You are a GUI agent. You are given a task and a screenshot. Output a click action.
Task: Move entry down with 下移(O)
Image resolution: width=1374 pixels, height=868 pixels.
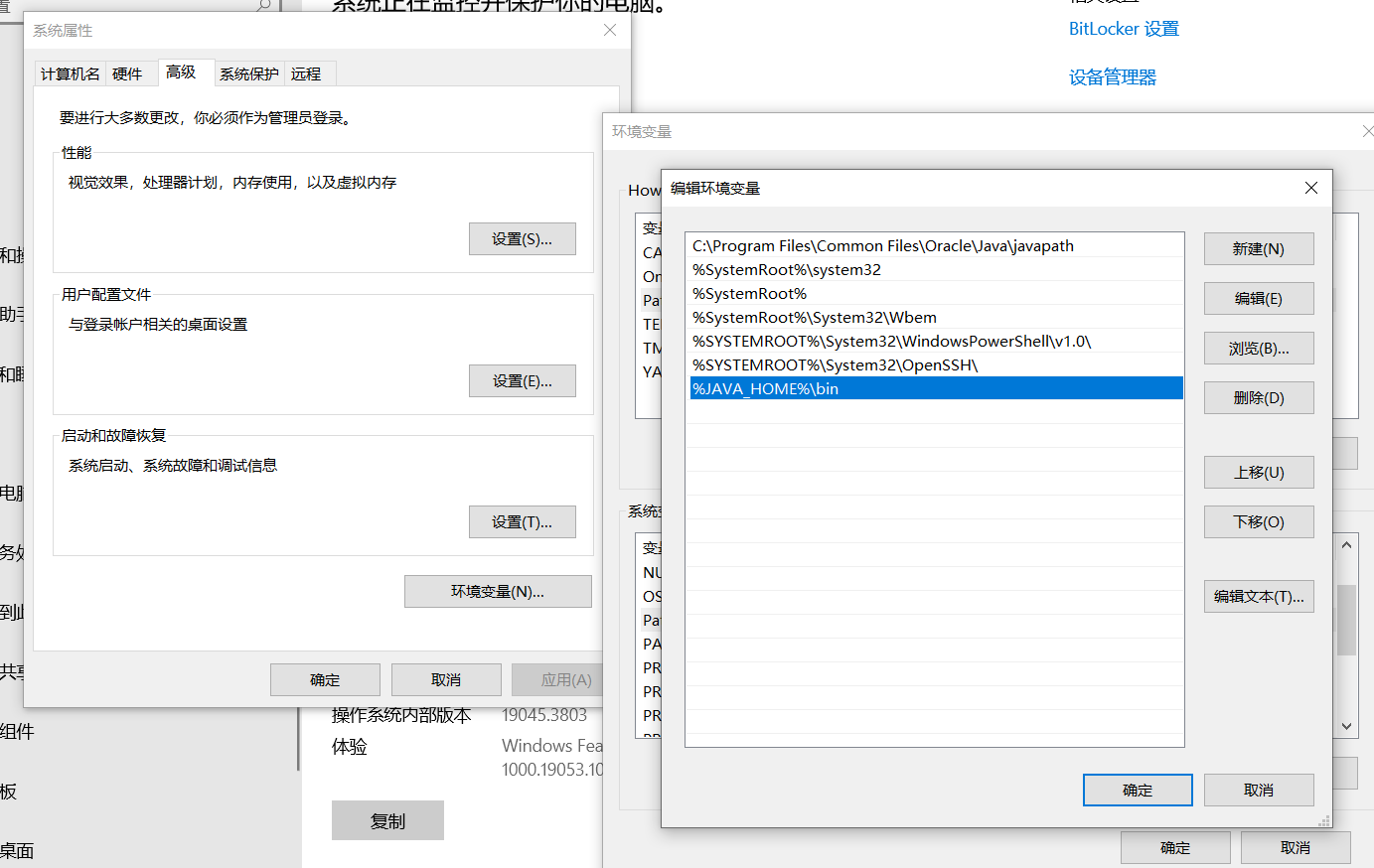click(1258, 522)
